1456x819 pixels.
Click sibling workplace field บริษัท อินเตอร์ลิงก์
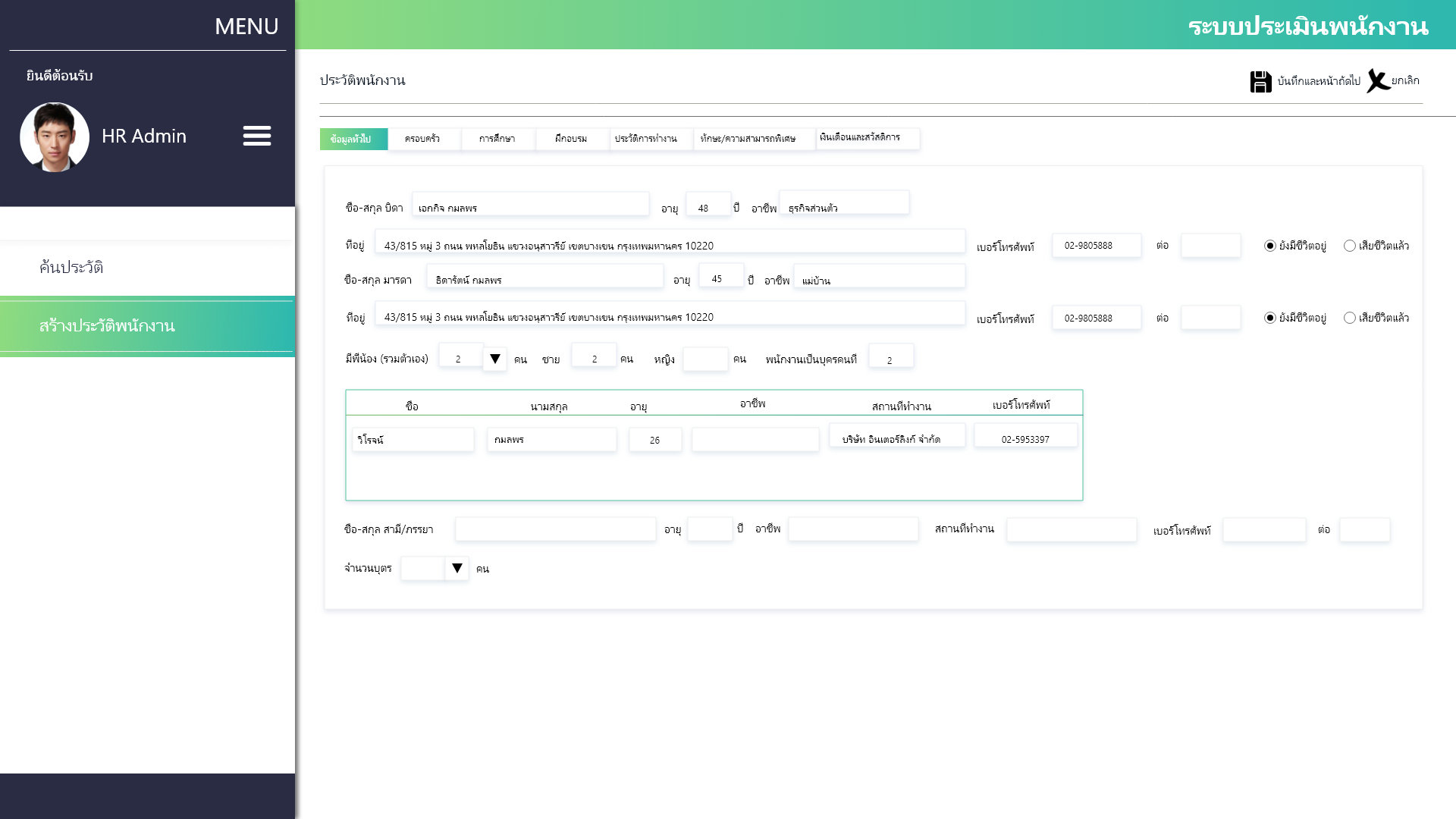pos(897,435)
